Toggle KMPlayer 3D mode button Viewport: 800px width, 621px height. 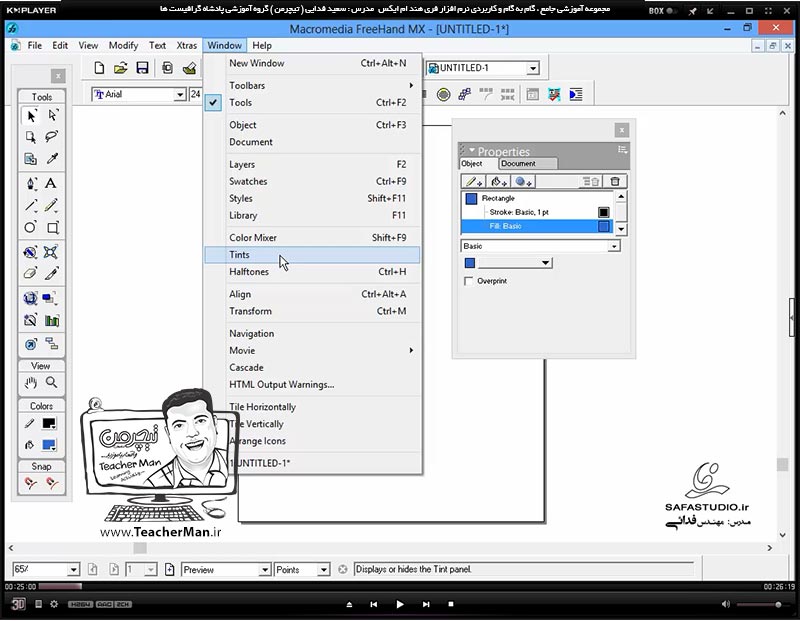[x=18, y=604]
